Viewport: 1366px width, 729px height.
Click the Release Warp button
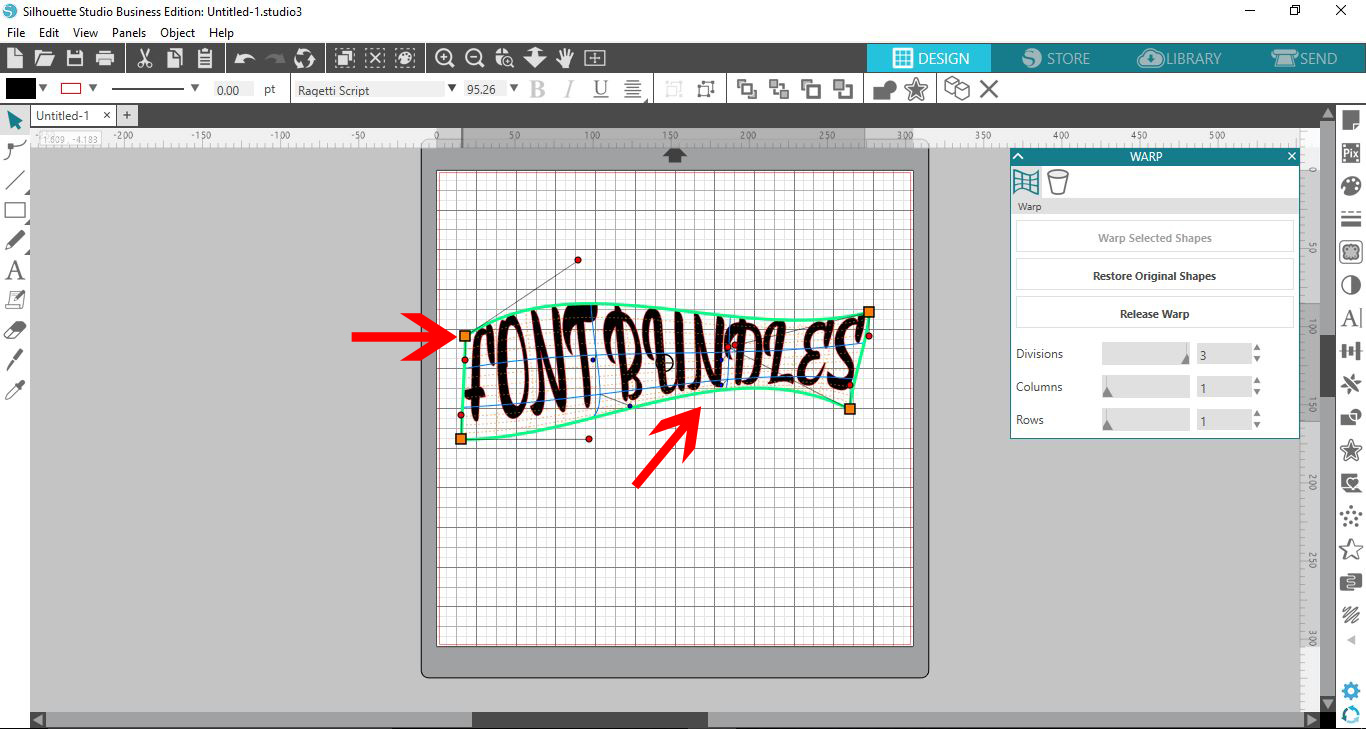pyautogui.click(x=1154, y=313)
